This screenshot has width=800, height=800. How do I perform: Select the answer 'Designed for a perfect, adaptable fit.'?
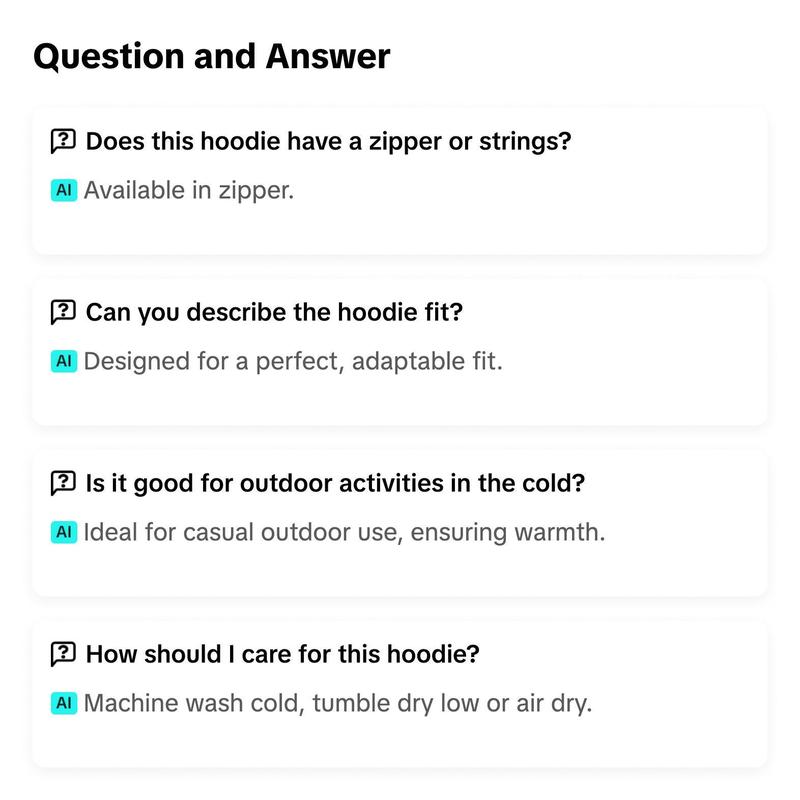point(293,362)
